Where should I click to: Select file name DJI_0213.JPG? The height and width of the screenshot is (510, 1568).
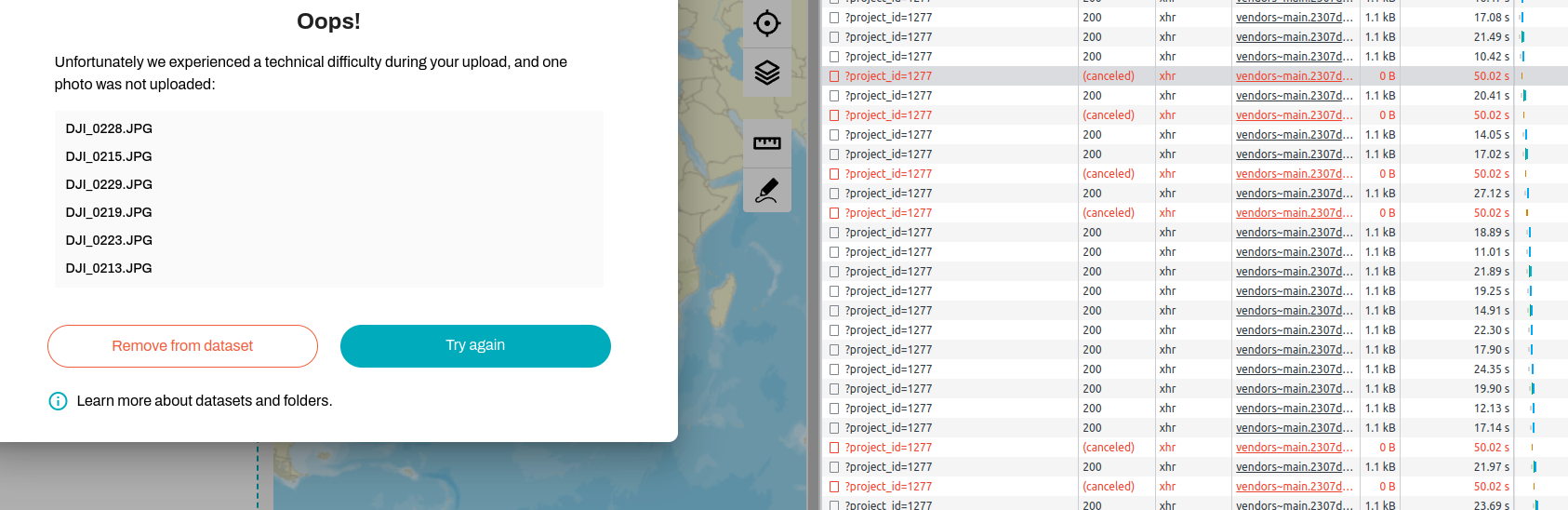(109, 268)
